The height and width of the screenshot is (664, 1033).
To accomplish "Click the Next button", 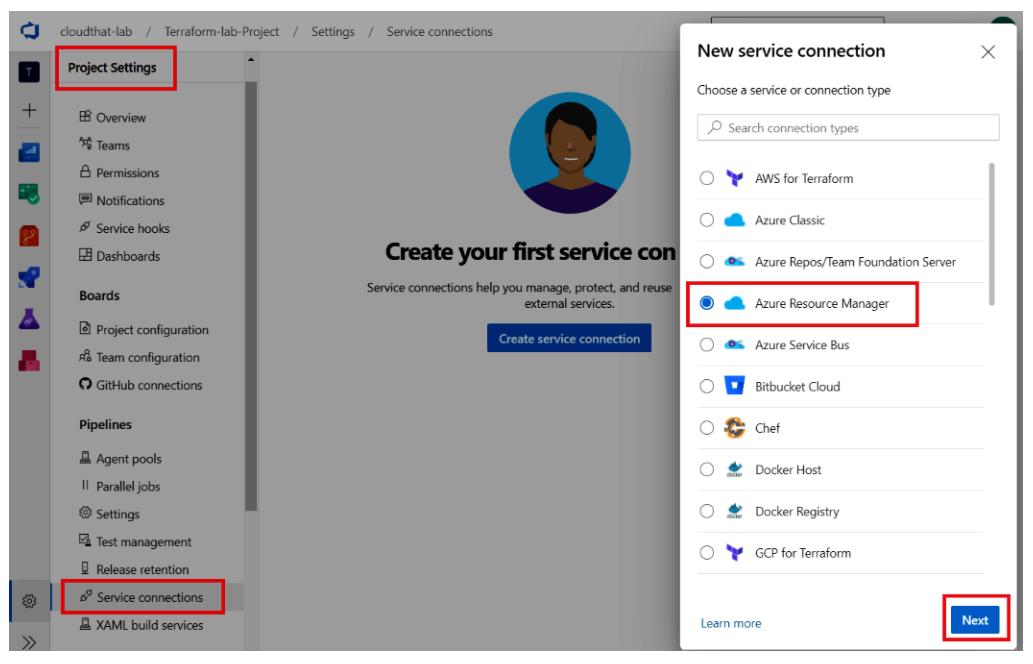I will point(974,620).
